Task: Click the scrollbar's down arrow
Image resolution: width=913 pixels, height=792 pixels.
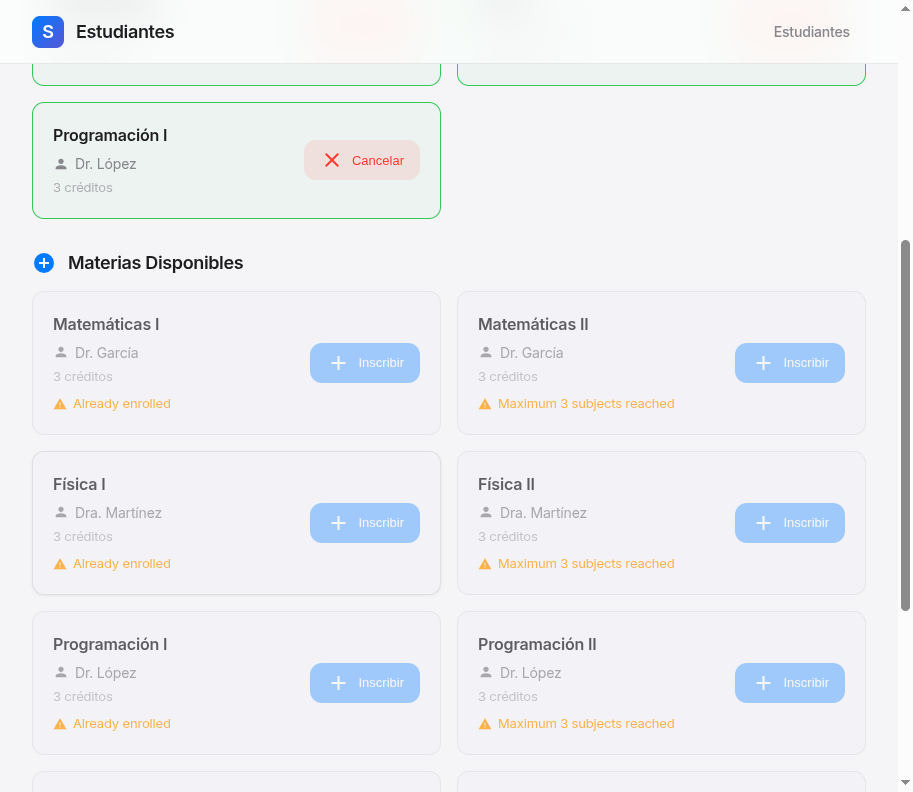Action: 906,782
